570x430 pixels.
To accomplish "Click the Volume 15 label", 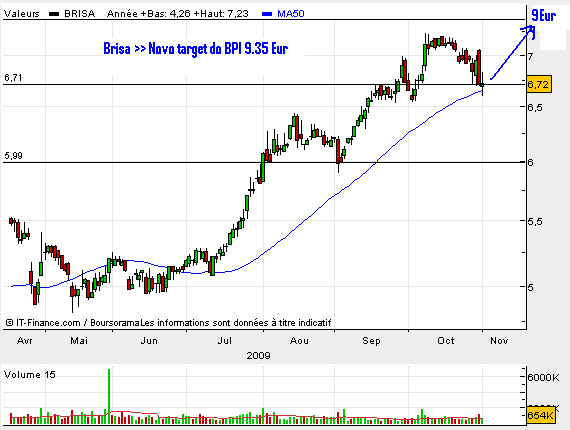I will point(29,375).
